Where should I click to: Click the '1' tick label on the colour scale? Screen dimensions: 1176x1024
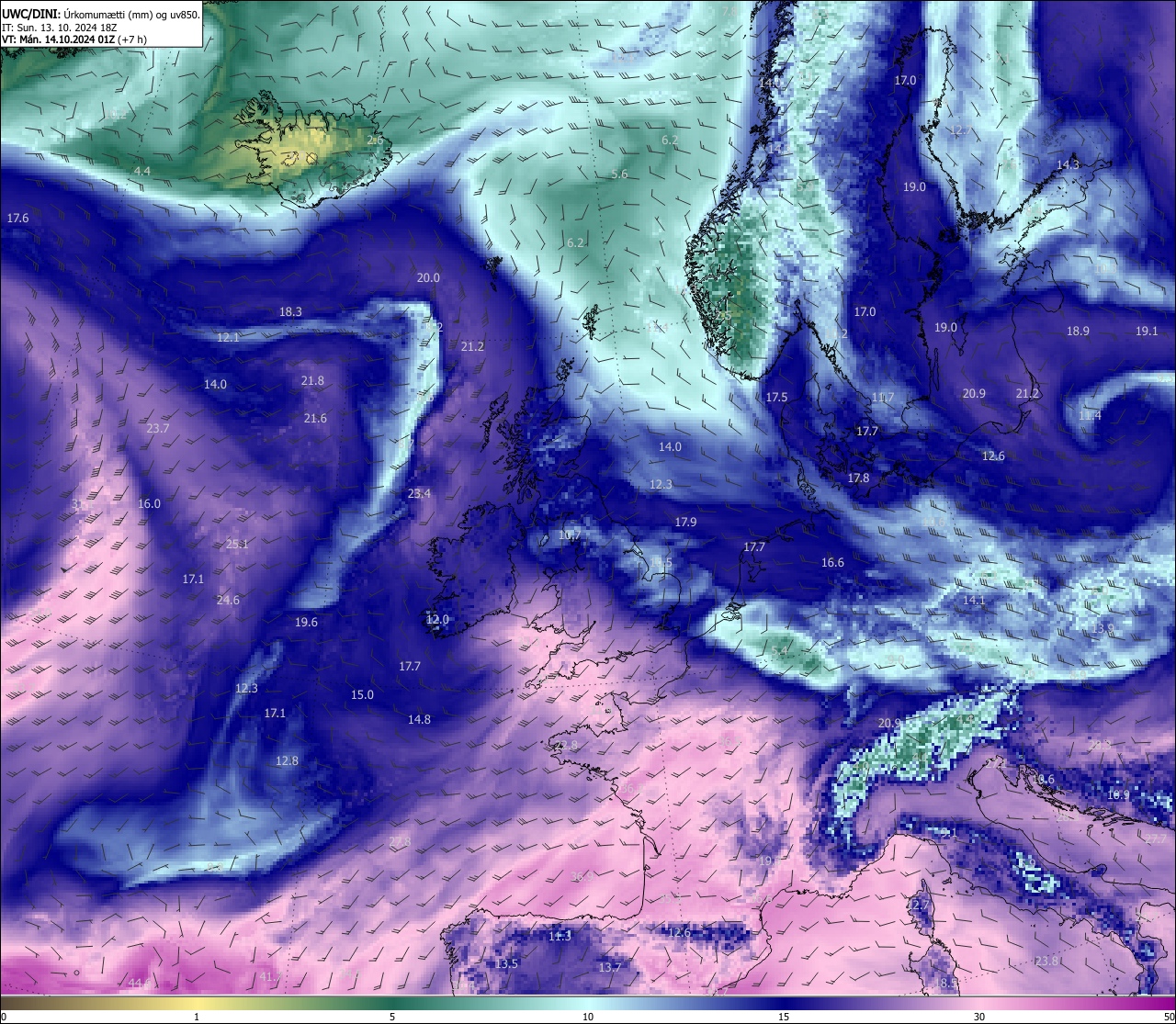point(197,1017)
